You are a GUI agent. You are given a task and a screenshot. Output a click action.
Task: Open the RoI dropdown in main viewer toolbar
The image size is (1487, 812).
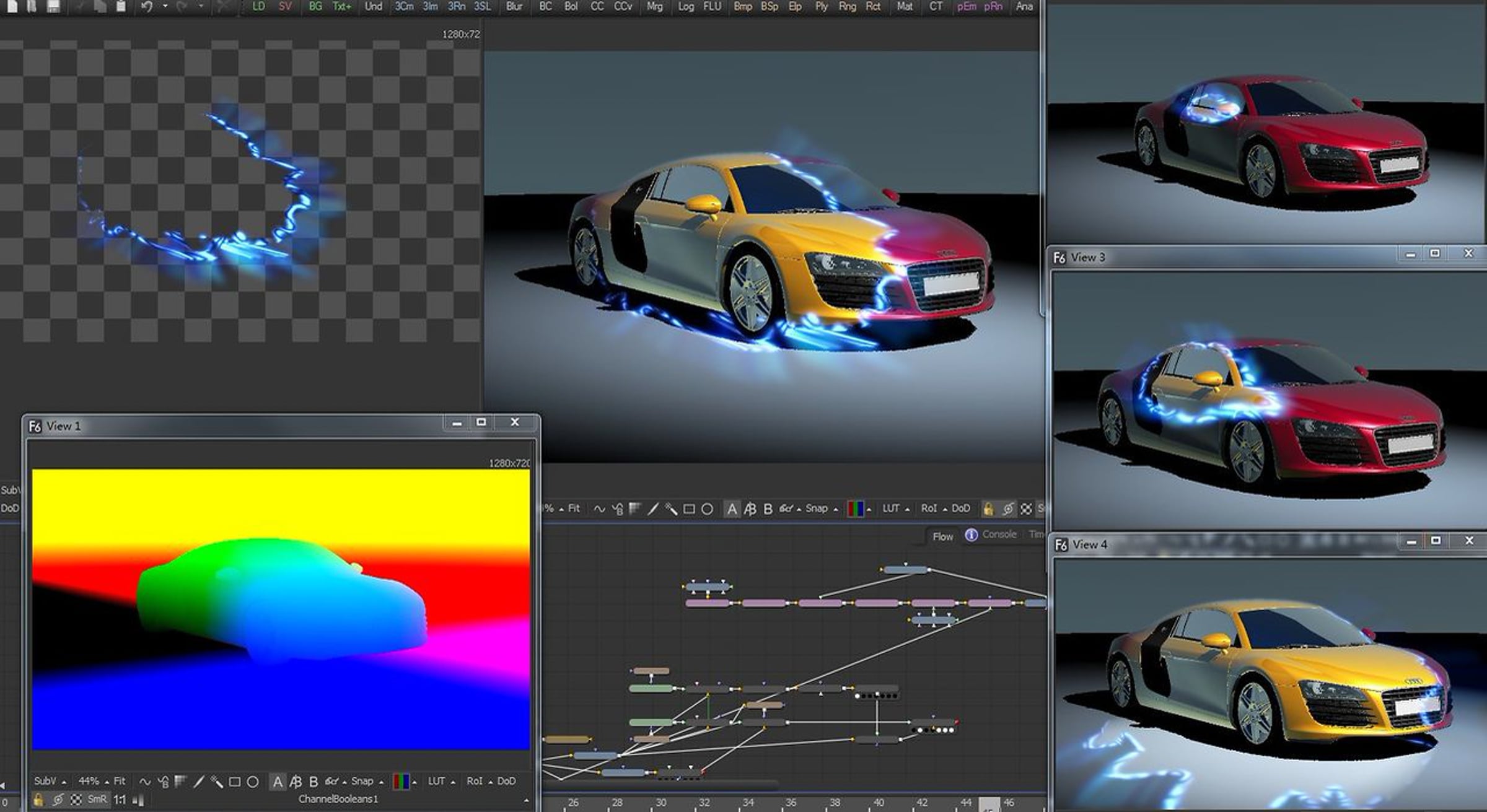[934, 509]
